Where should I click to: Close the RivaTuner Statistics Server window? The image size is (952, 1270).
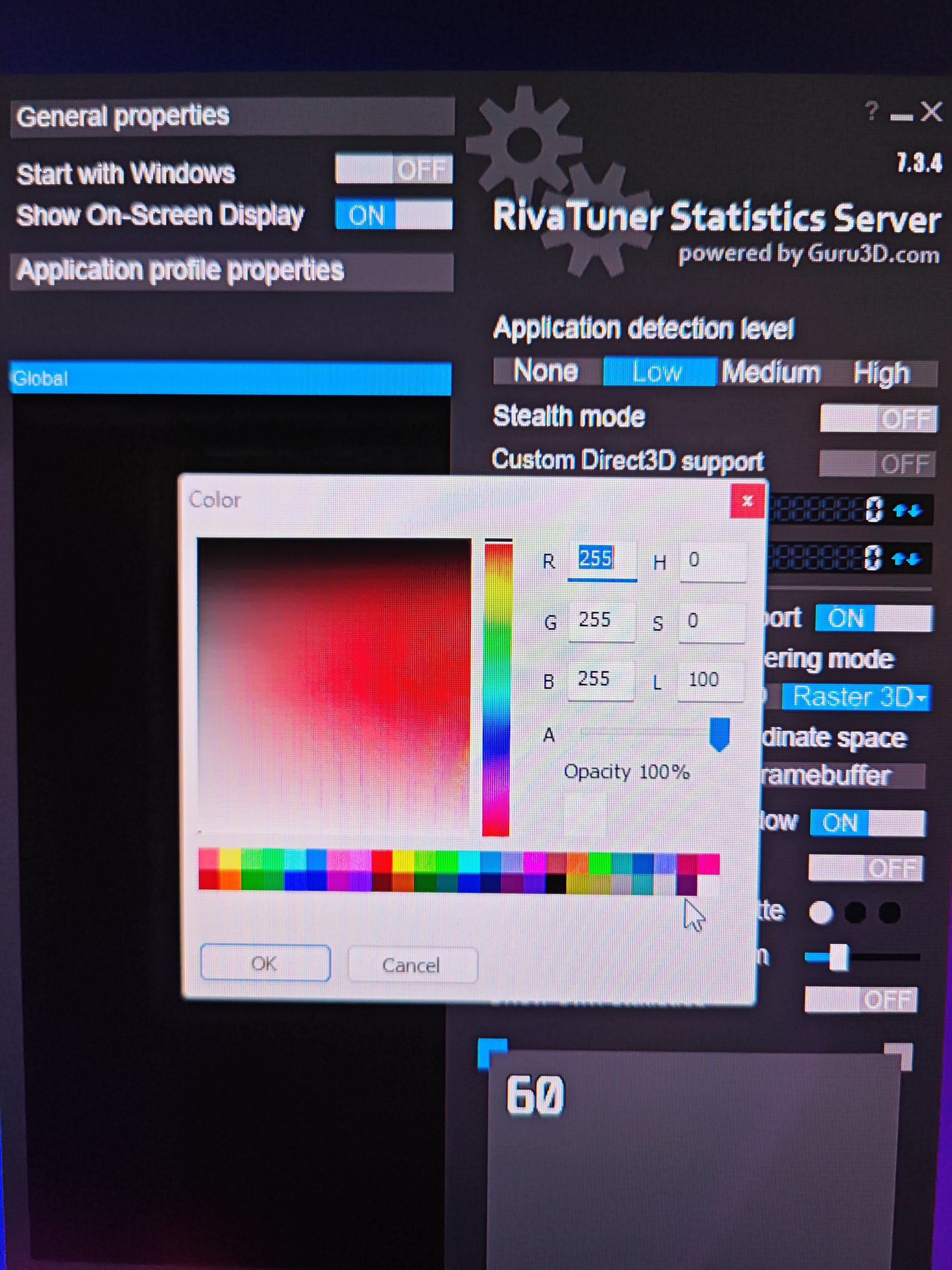click(x=931, y=111)
